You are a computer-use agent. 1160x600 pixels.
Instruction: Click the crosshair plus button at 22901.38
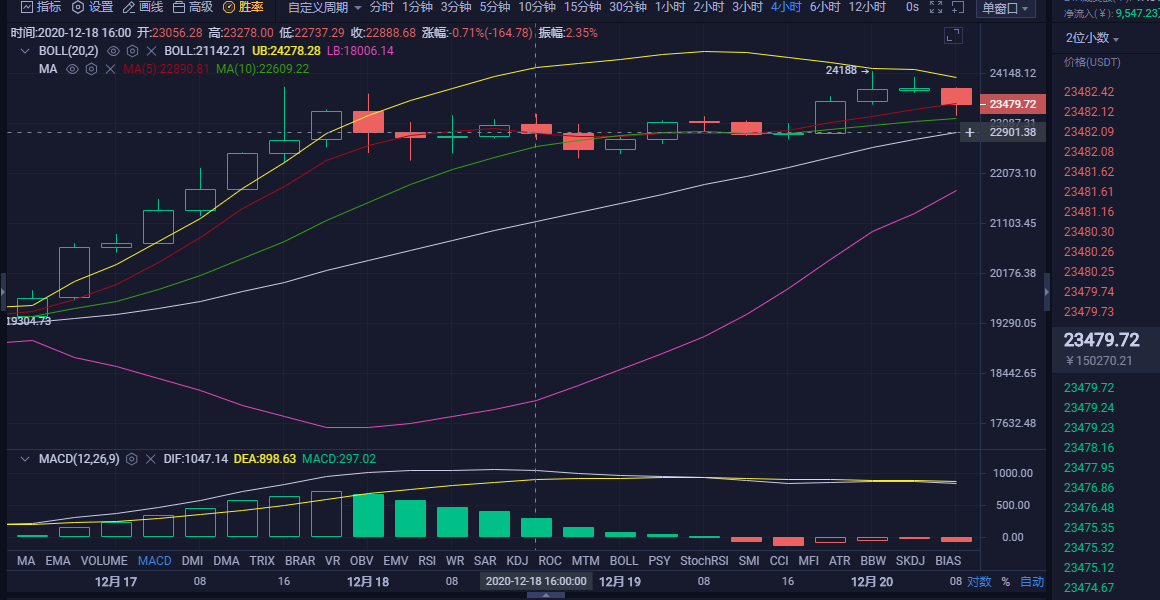point(970,132)
